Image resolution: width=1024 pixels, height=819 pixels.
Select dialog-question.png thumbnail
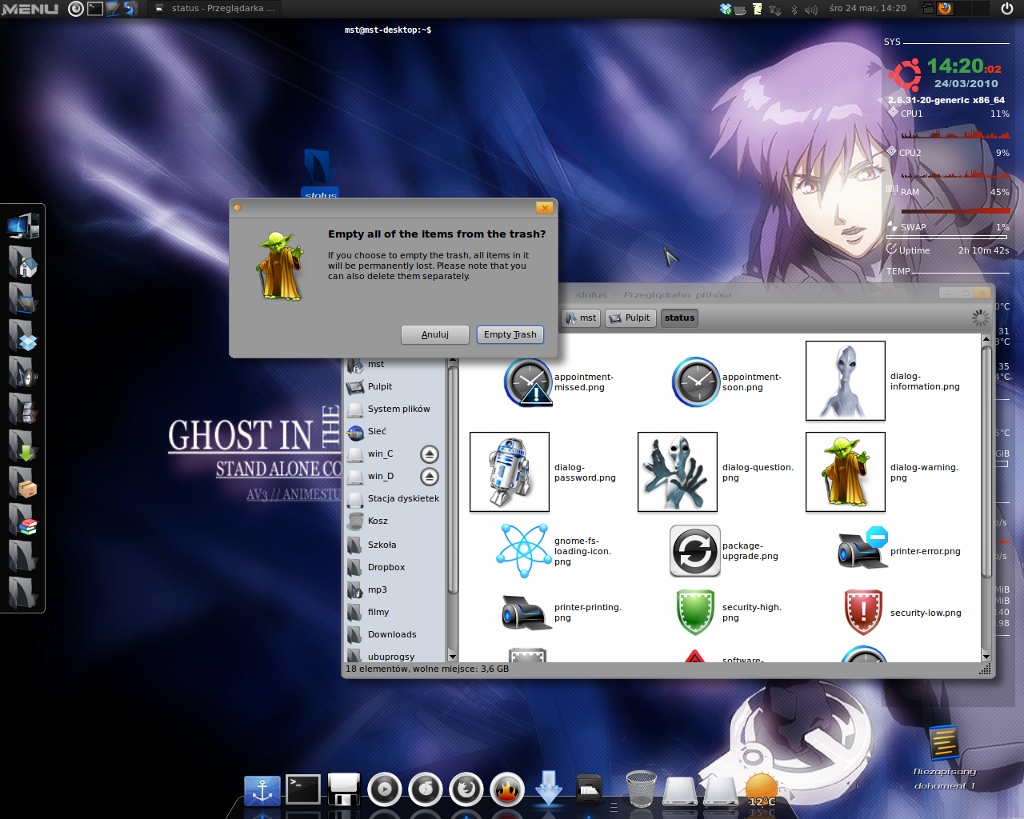tap(677, 472)
